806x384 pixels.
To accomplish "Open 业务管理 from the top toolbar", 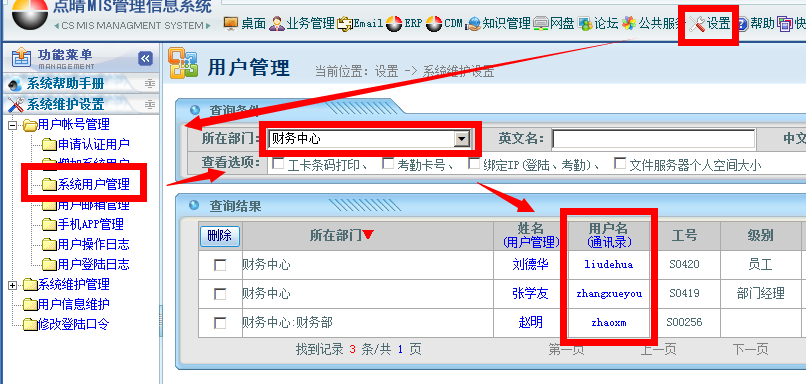I will click(x=277, y=23).
